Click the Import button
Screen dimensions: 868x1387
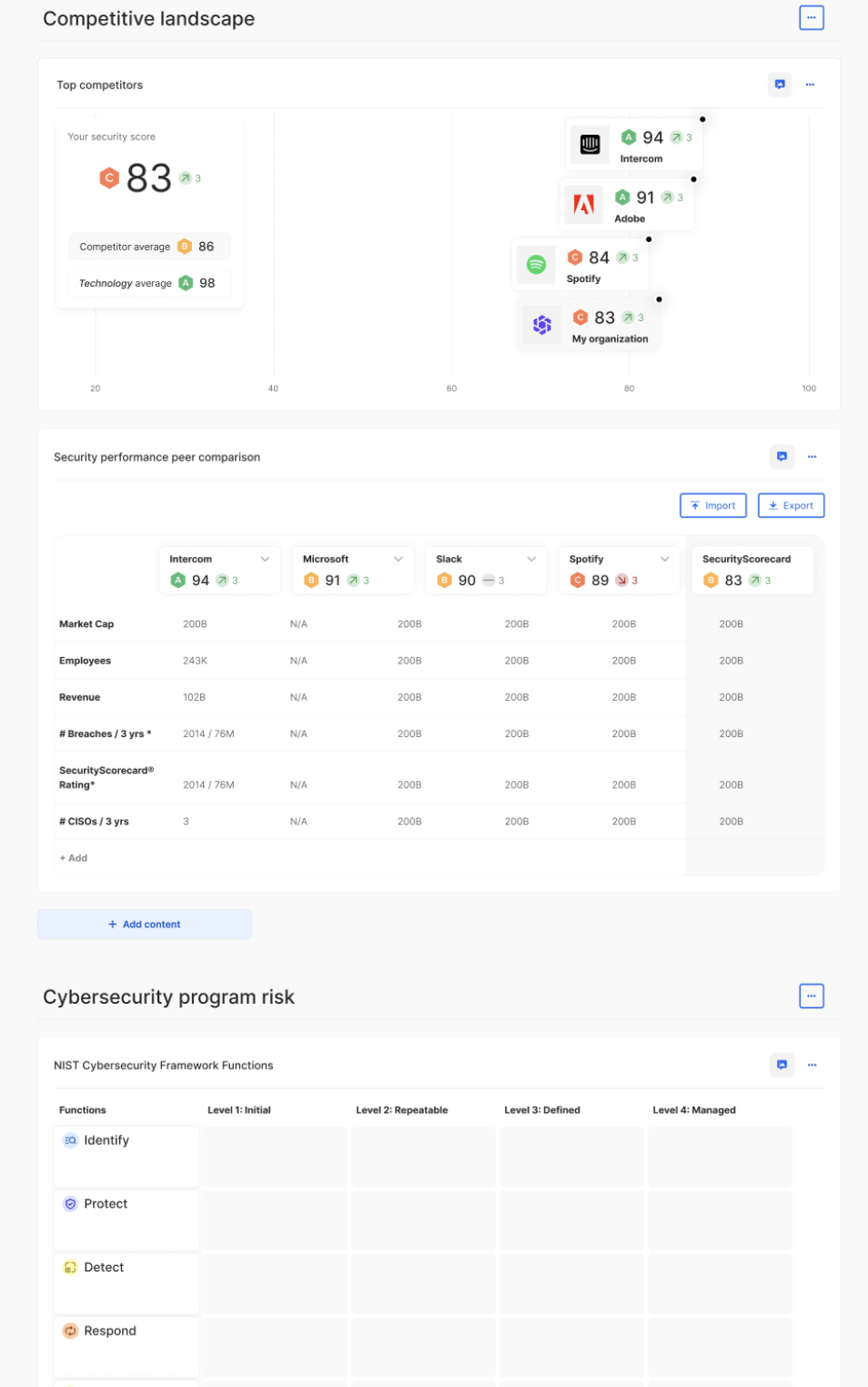point(713,506)
